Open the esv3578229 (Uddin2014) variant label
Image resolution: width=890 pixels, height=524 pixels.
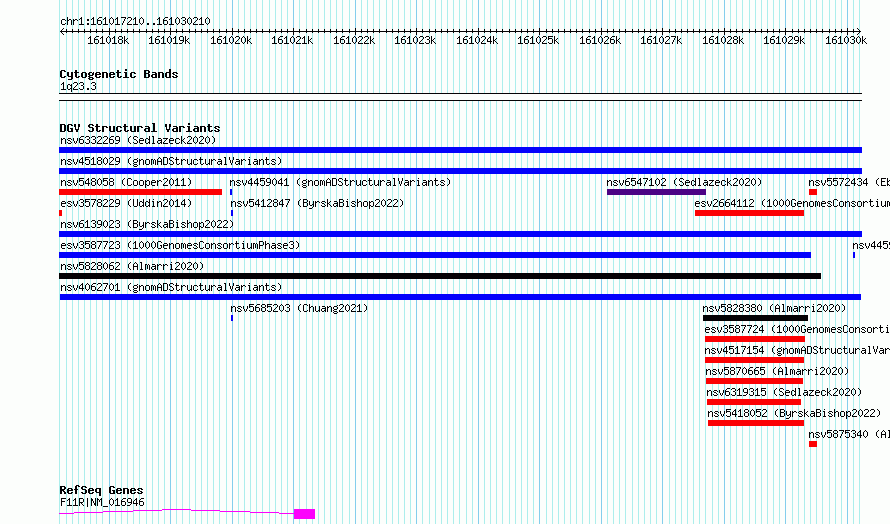coord(126,203)
